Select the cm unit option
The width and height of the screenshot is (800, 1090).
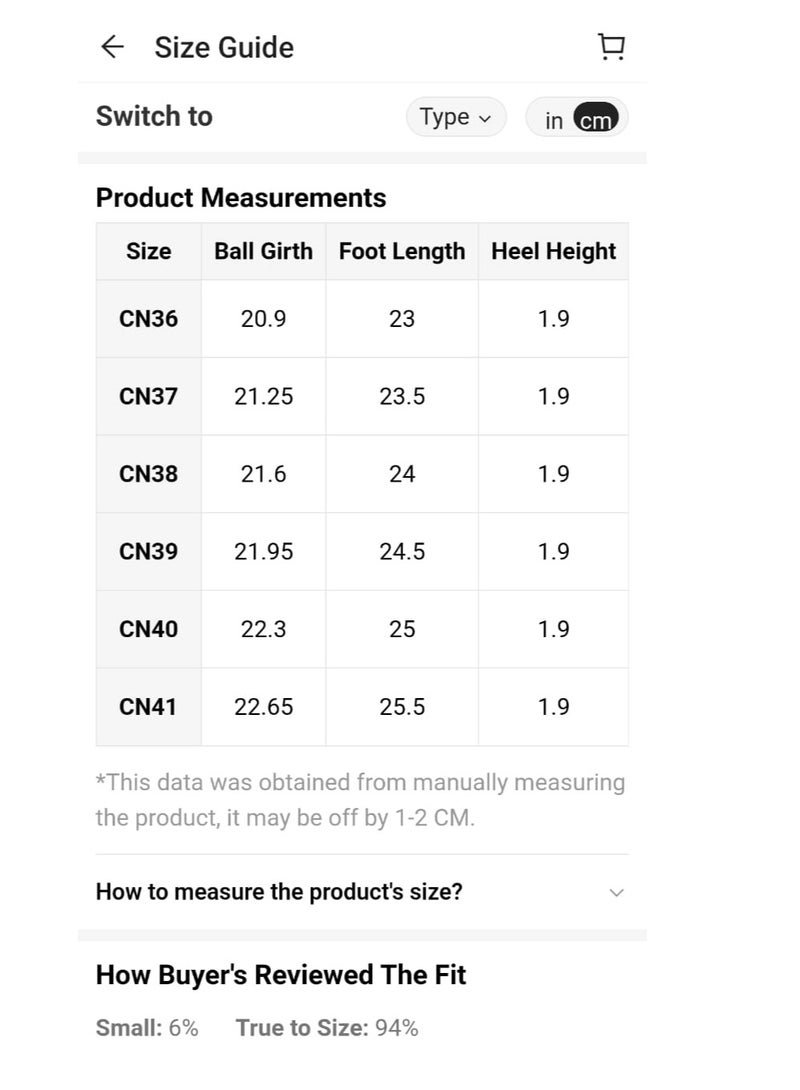pyautogui.click(x=595, y=120)
